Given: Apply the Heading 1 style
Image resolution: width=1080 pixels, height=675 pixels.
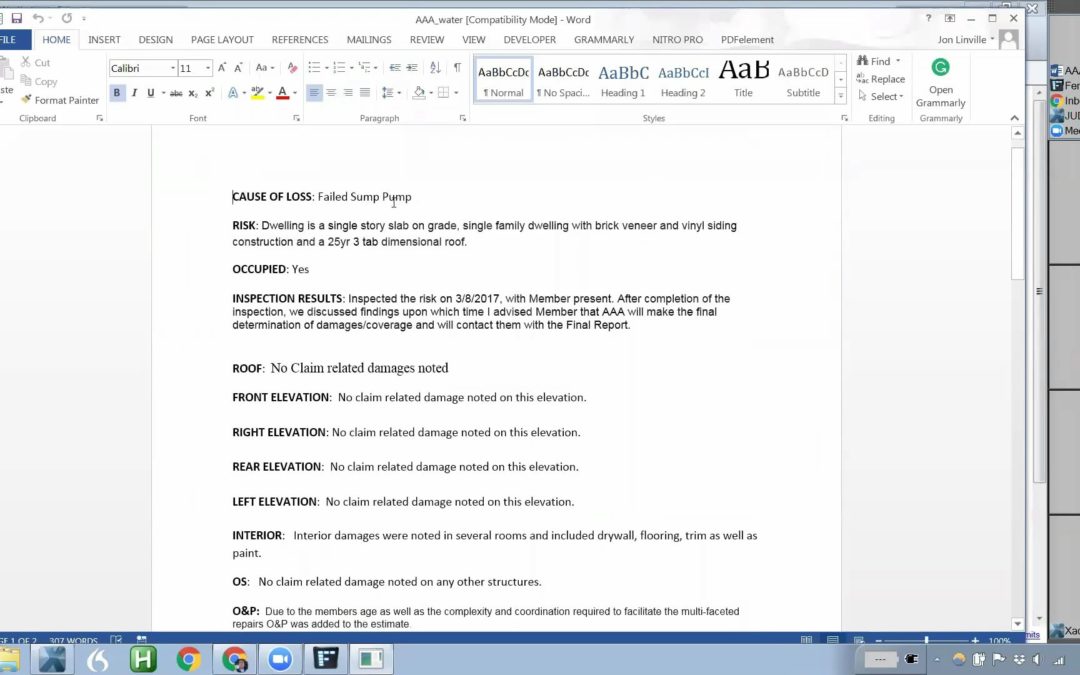Looking at the screenshot, I should point(623,80).
